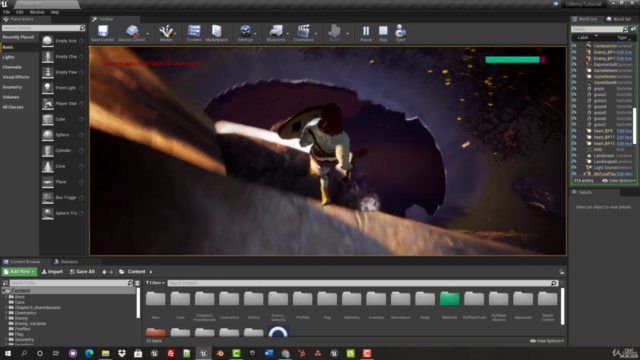Click Content Browser history back arrow
The image size is (640, 360).
[104, 272]
